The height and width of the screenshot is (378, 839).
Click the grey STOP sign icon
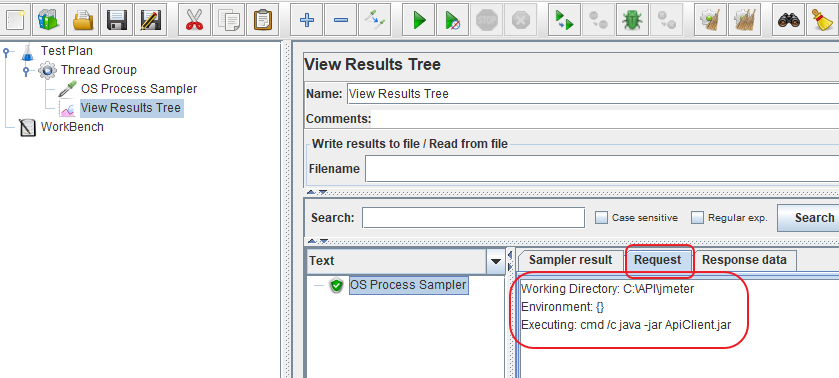[x=486, y=20]
